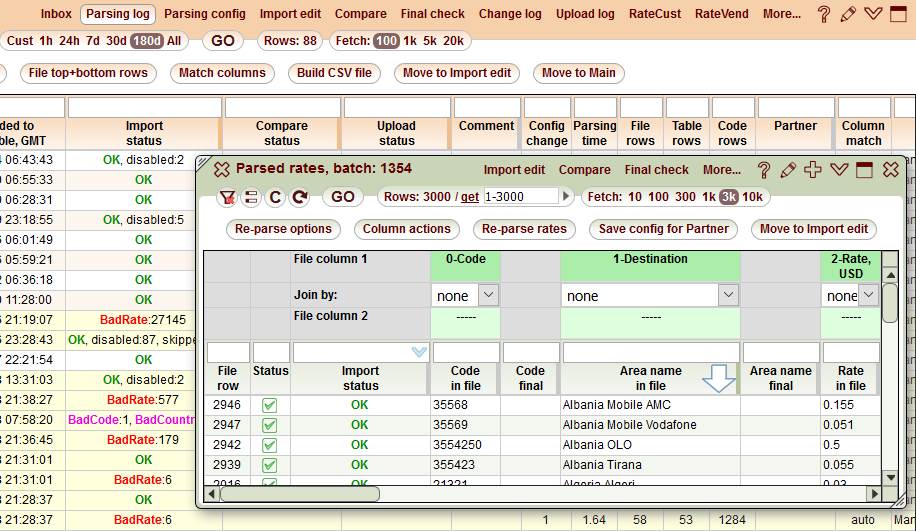
Task: Select 24h time range option
Action: tap(69, 41)
